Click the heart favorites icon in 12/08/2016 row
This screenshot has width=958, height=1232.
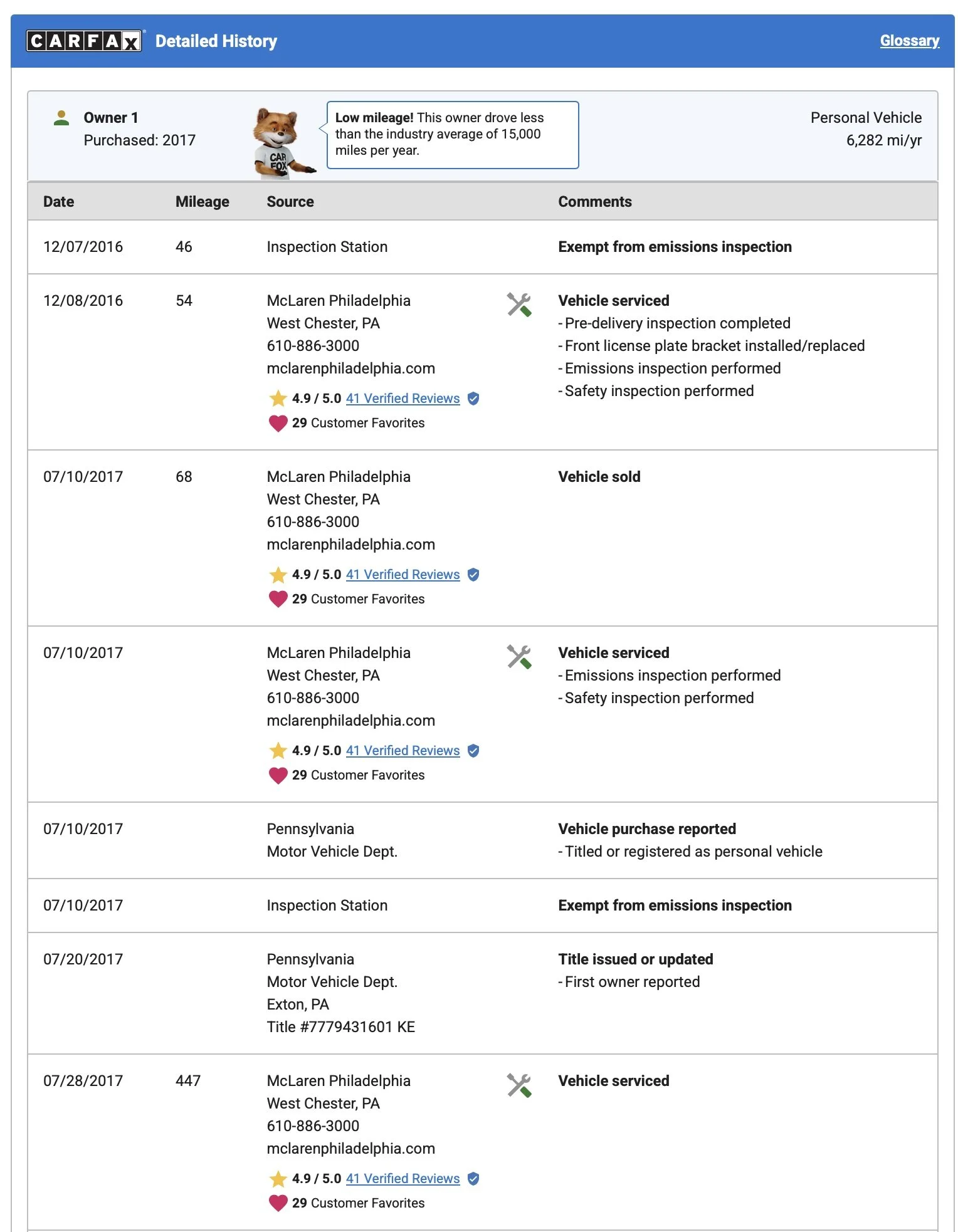278,423
